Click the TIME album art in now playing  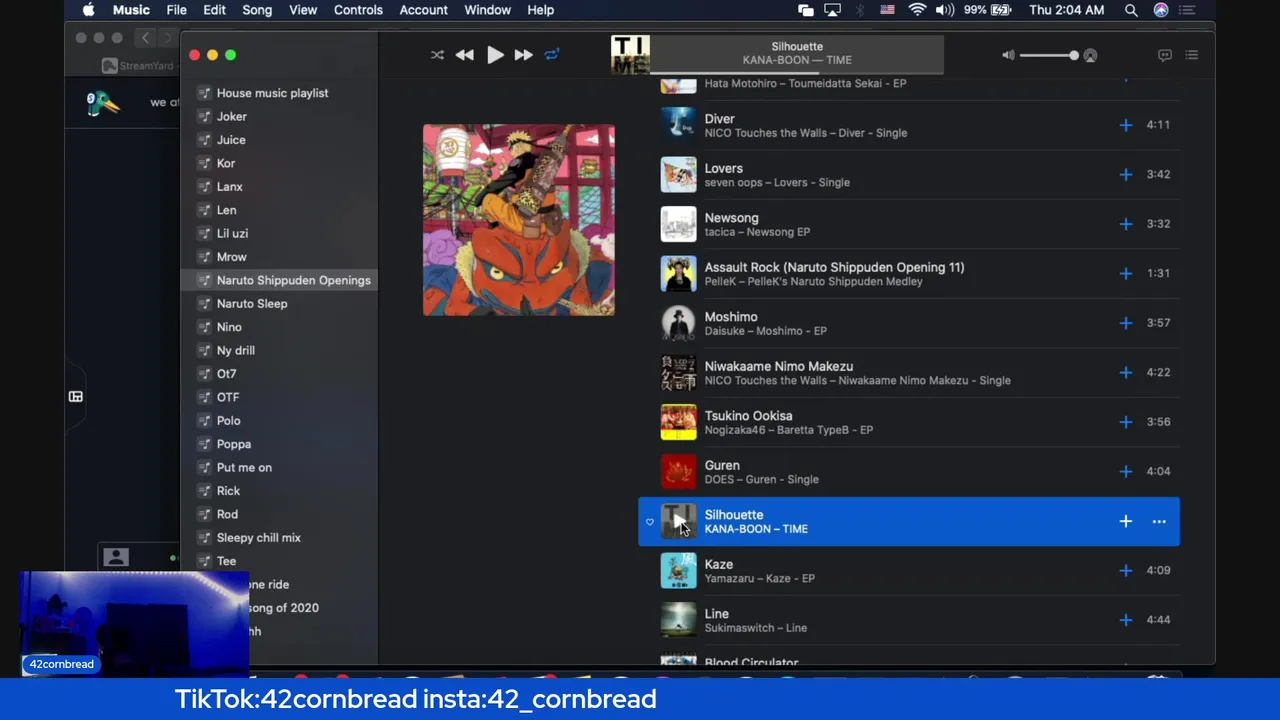(630, 55)
